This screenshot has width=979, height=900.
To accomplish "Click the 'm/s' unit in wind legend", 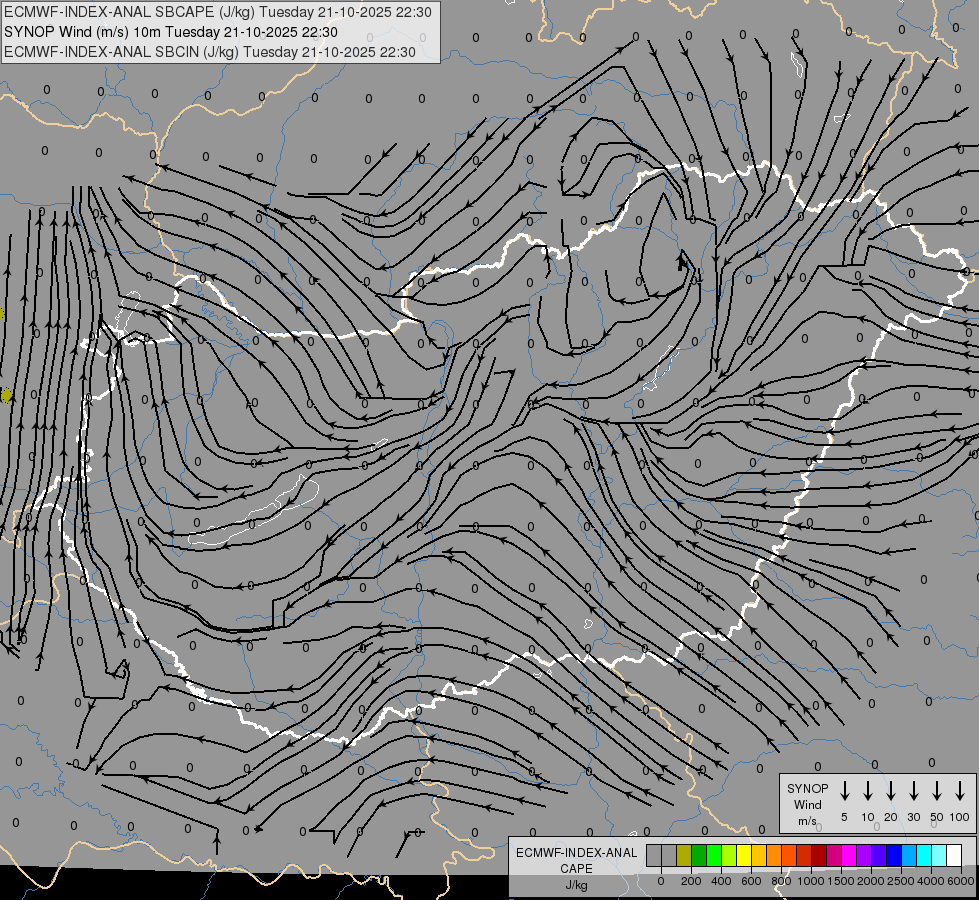I will click(807, 821).
